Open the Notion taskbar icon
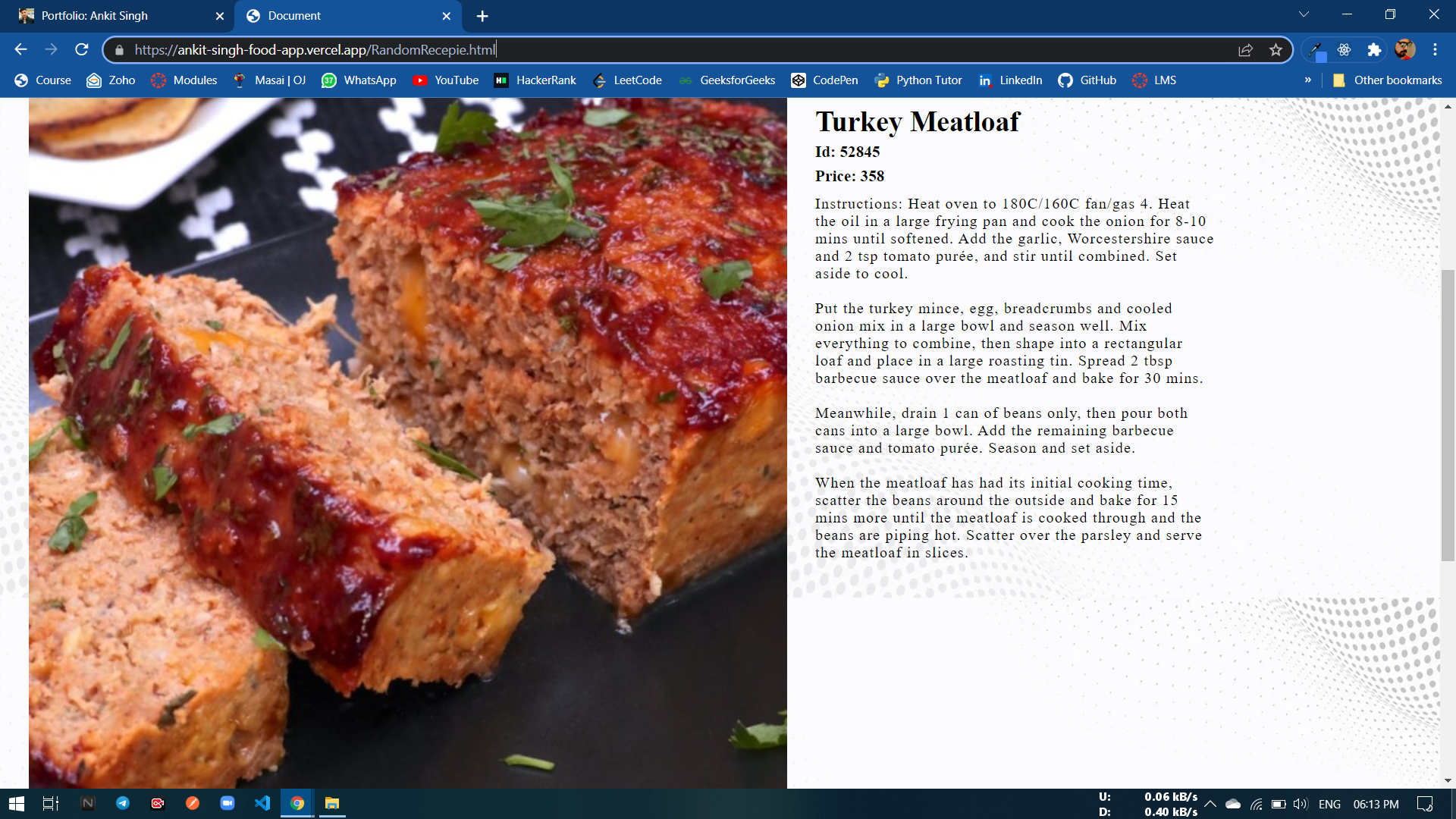This screenshot has width=1456, height=819. [88, 803]
